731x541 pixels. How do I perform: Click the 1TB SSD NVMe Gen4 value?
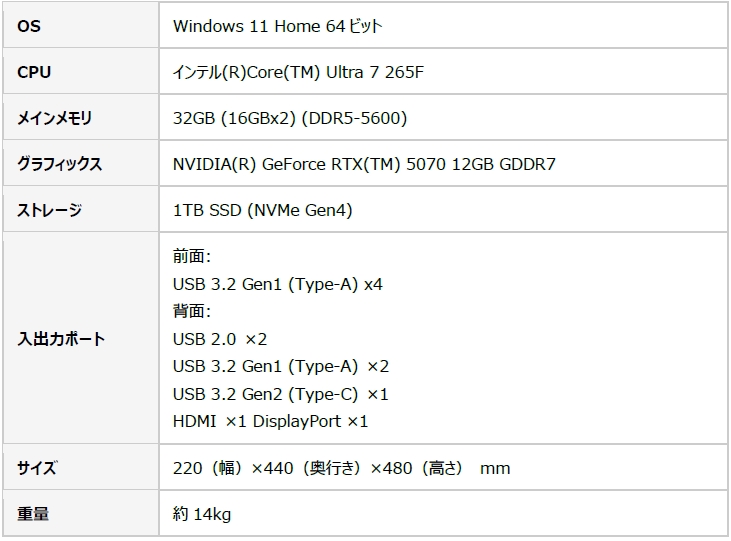262,210
